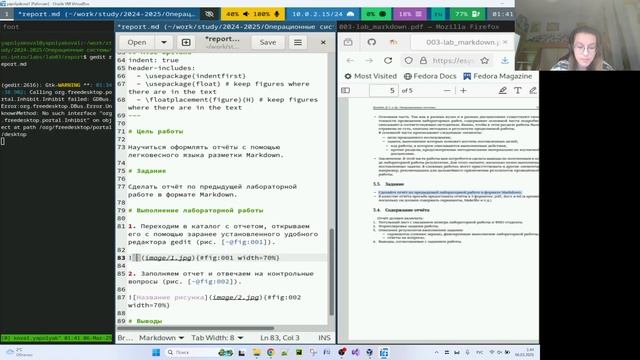640x360 pixels.
Task: Open Visual Studio icon in taskbar
Action: click(x=356, y=352)
